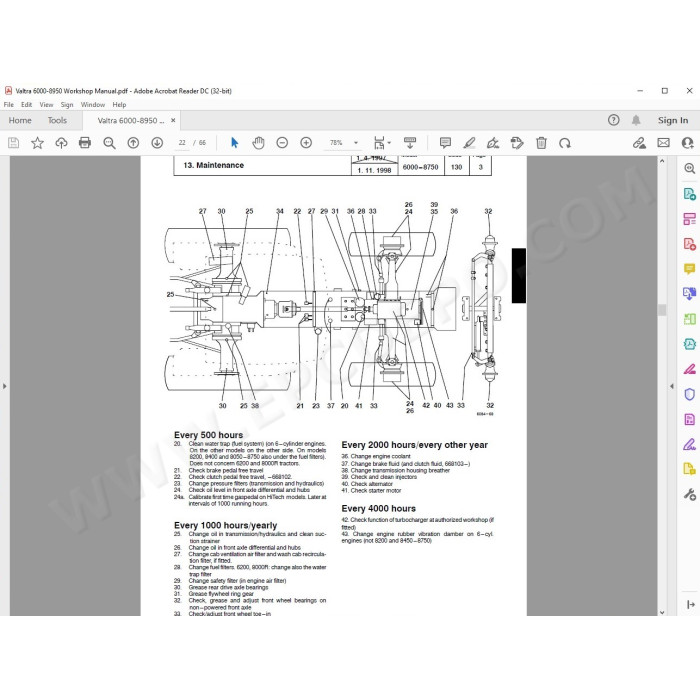Open the View menu
Viewport: 700px width, 700px height.
click(46, 104)
